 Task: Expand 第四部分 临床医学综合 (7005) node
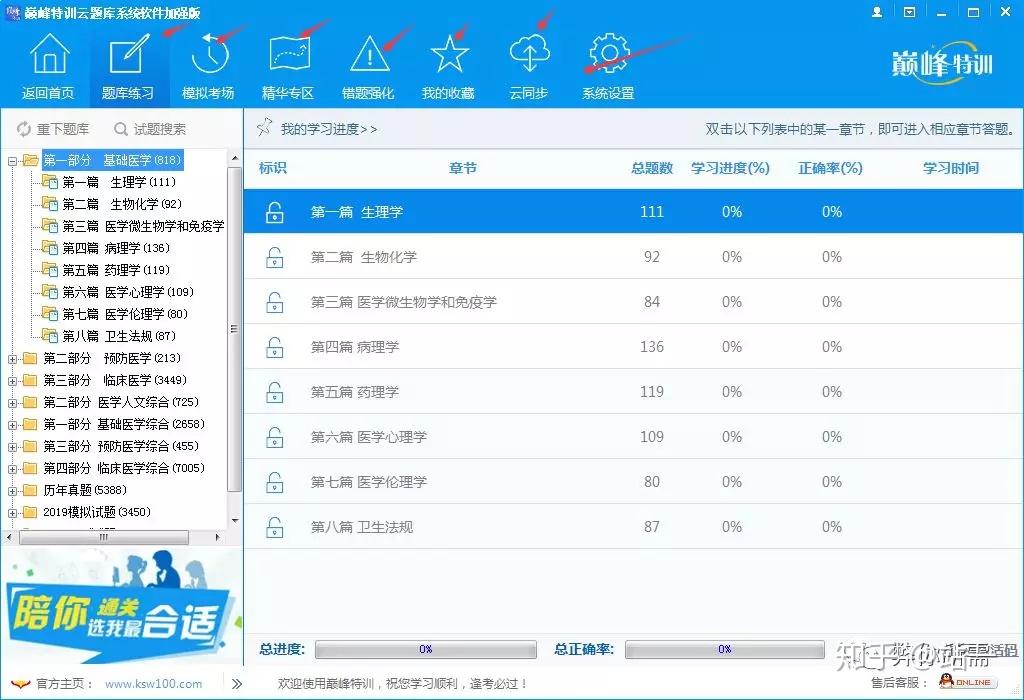point(12,469)
